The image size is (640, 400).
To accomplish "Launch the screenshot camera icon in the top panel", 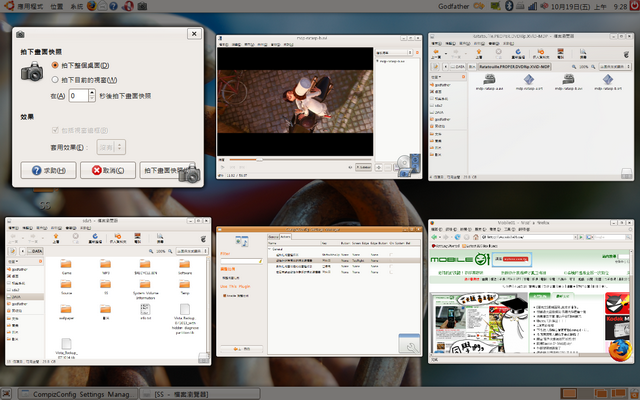I will pos(142,6).
